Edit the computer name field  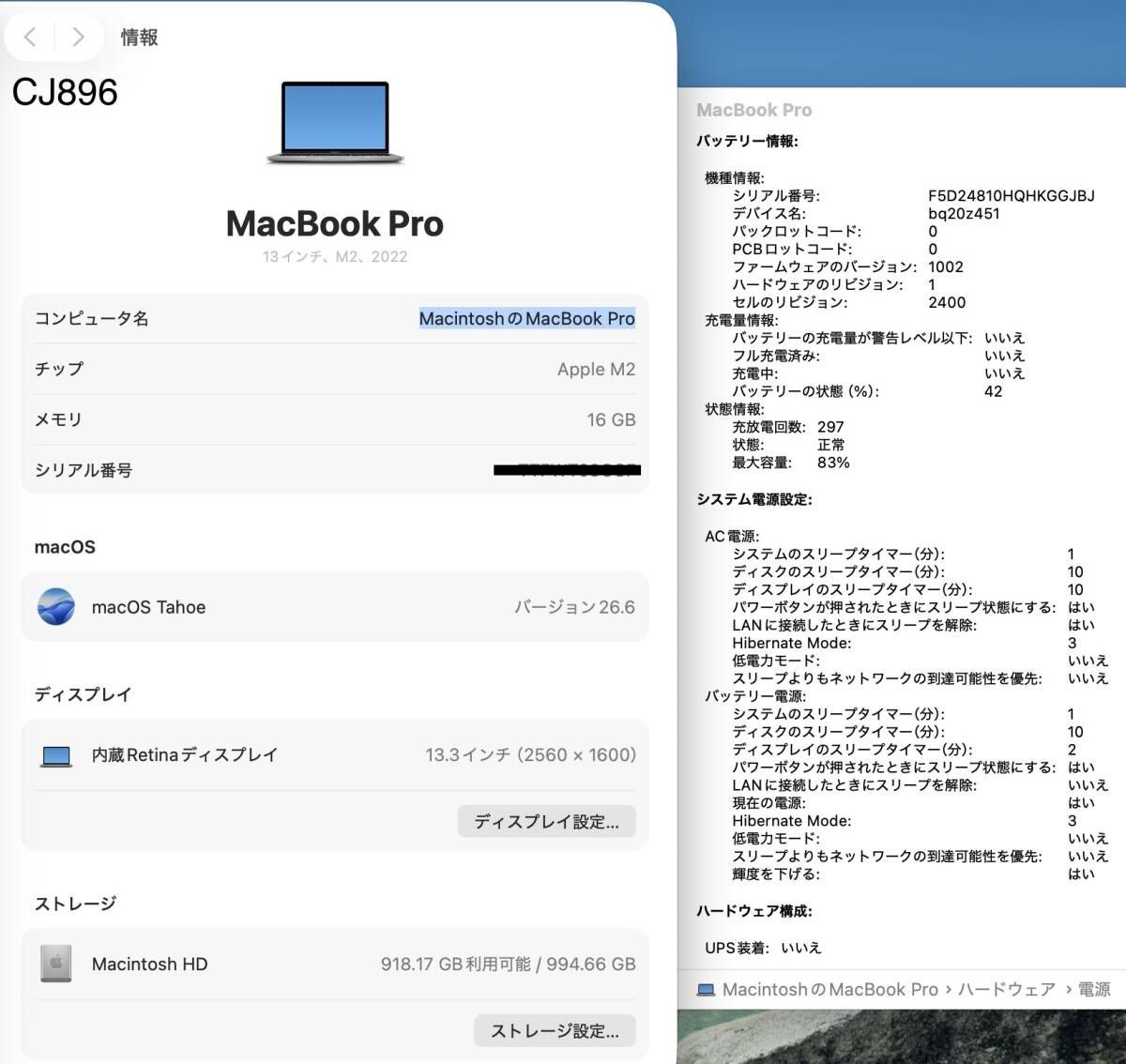(526, 319)
